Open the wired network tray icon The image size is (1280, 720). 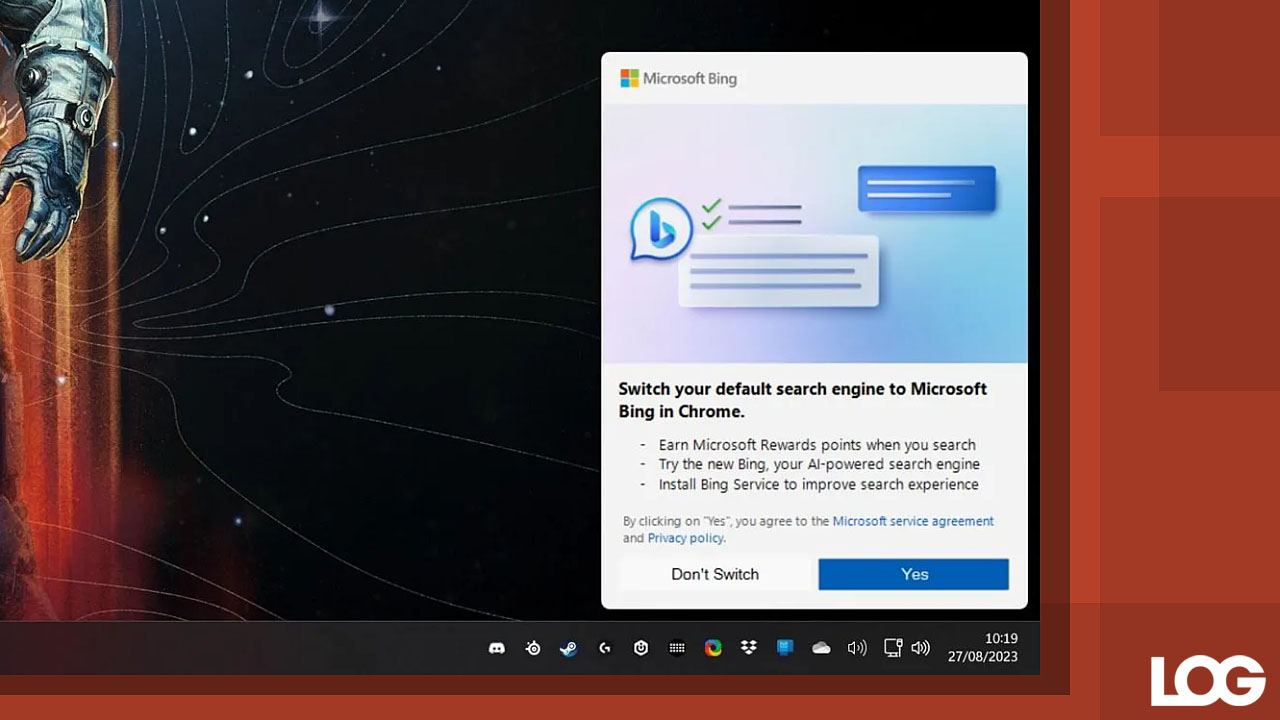893,648
